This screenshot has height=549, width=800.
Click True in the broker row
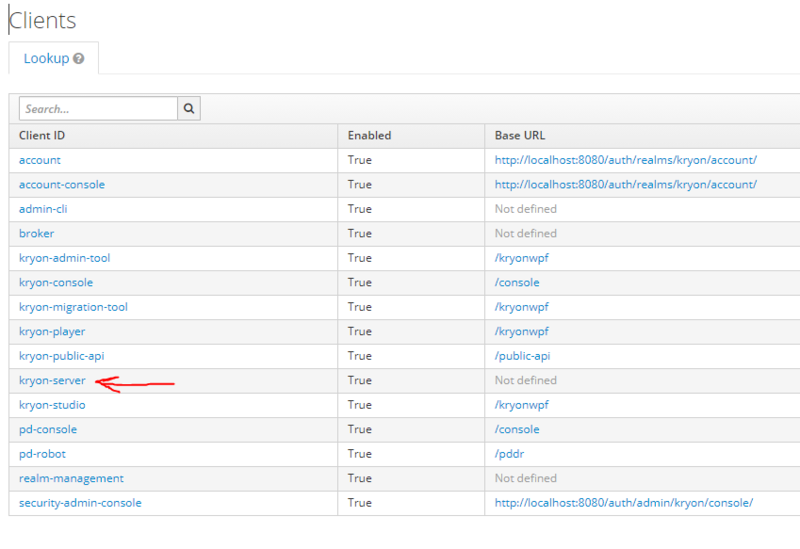pyautogui.click(x=360, y=234)
